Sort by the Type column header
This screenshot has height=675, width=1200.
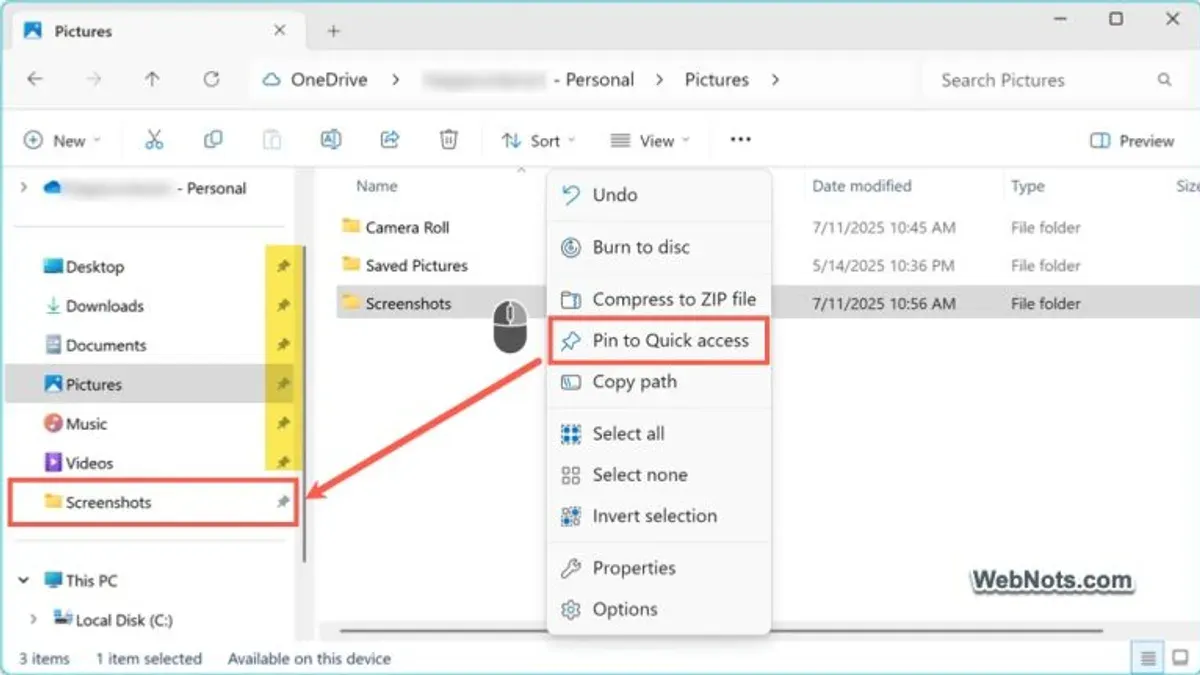point(1027,186)
